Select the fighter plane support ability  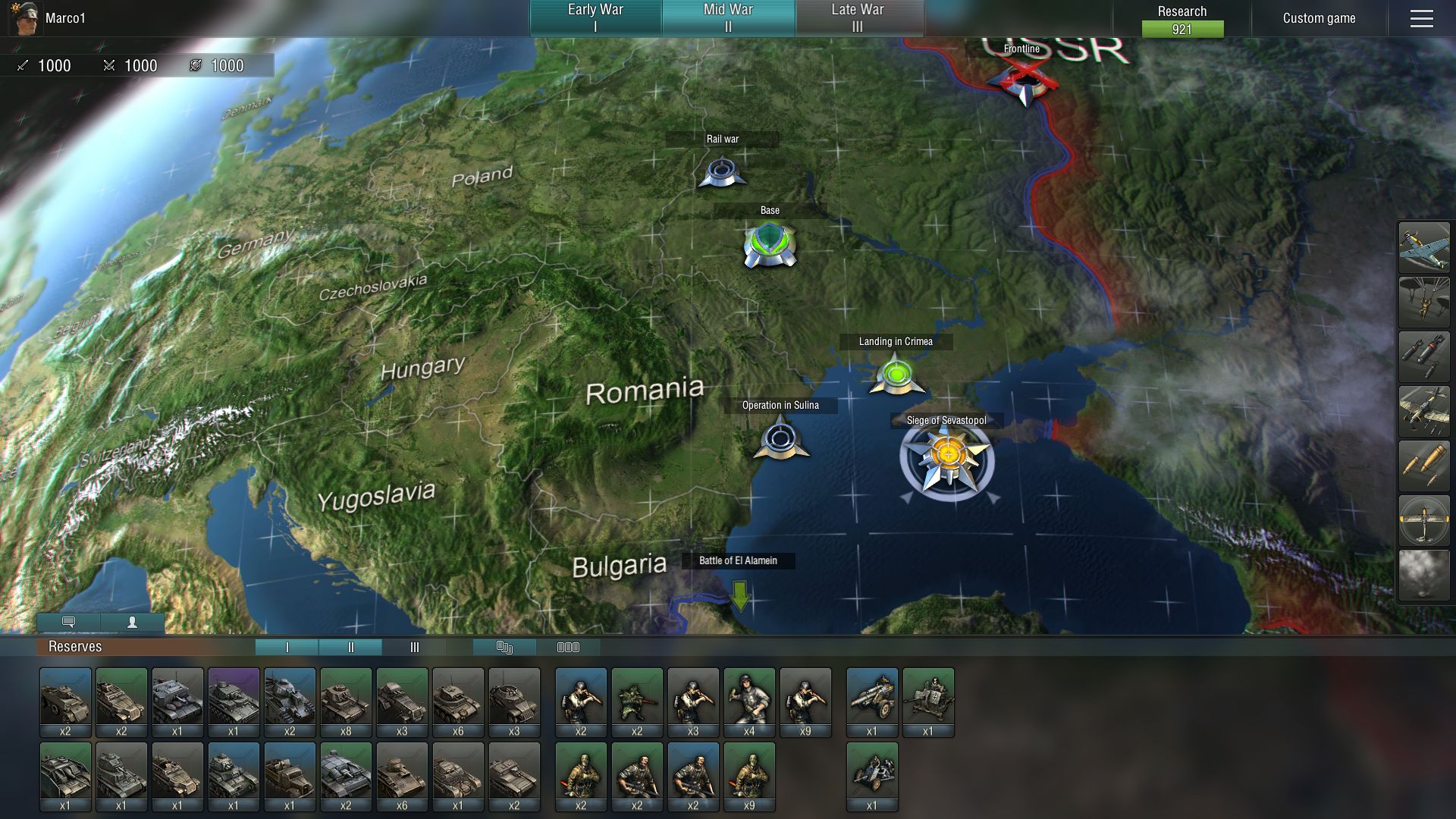(1423, 247)
